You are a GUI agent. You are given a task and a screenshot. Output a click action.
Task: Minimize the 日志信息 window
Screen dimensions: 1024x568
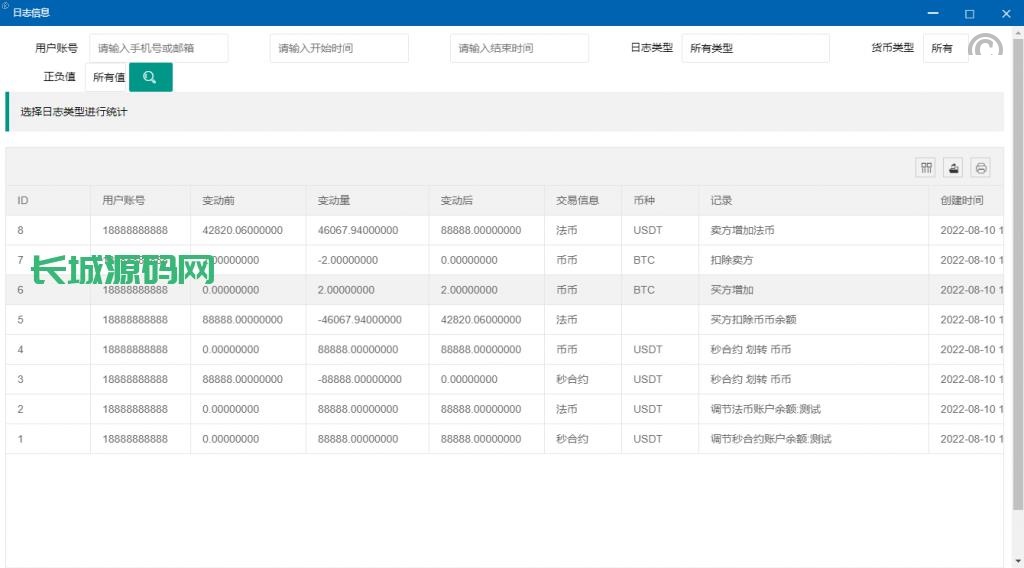point(933,13)
